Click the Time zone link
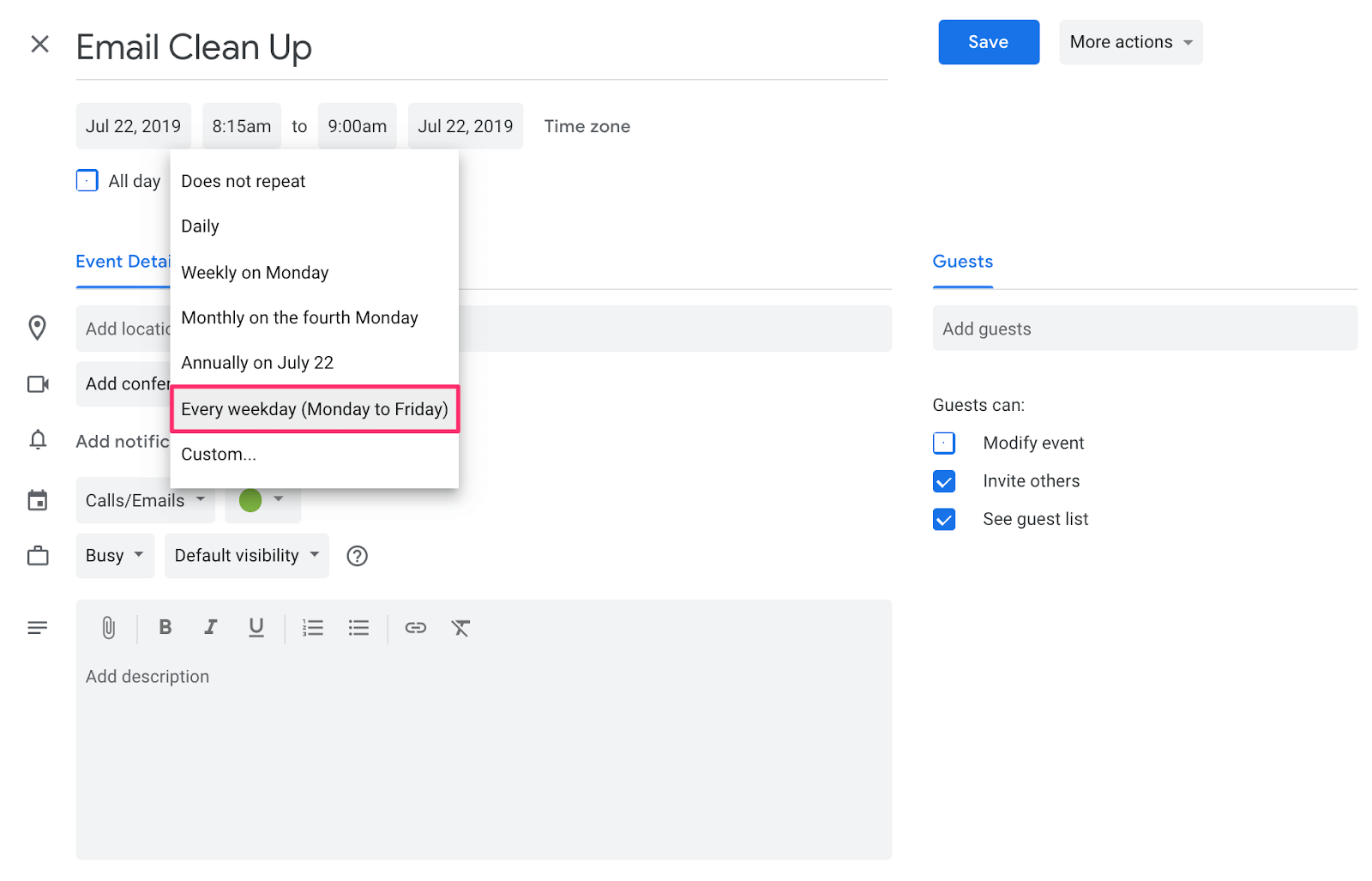This screenshot has width=1372, height=881. coord(587,126)
